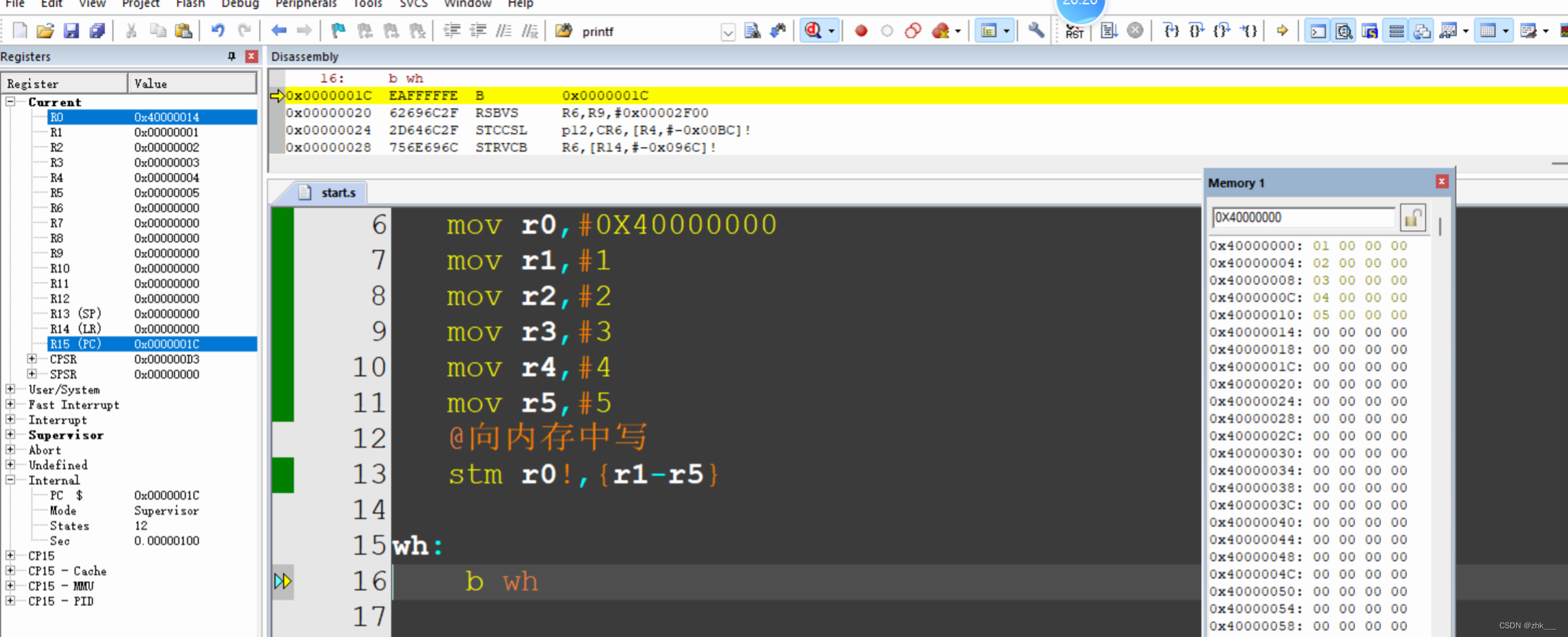Click the Run to Cursor Line icon

coord(1249,31)
